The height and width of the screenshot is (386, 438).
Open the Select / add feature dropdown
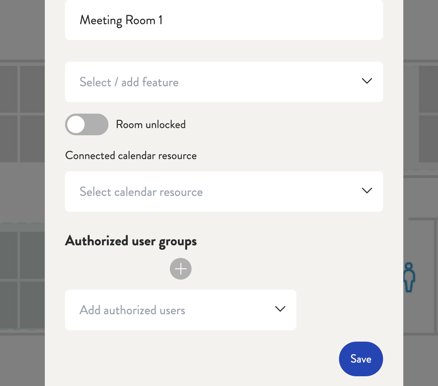[x=224, y=82]
